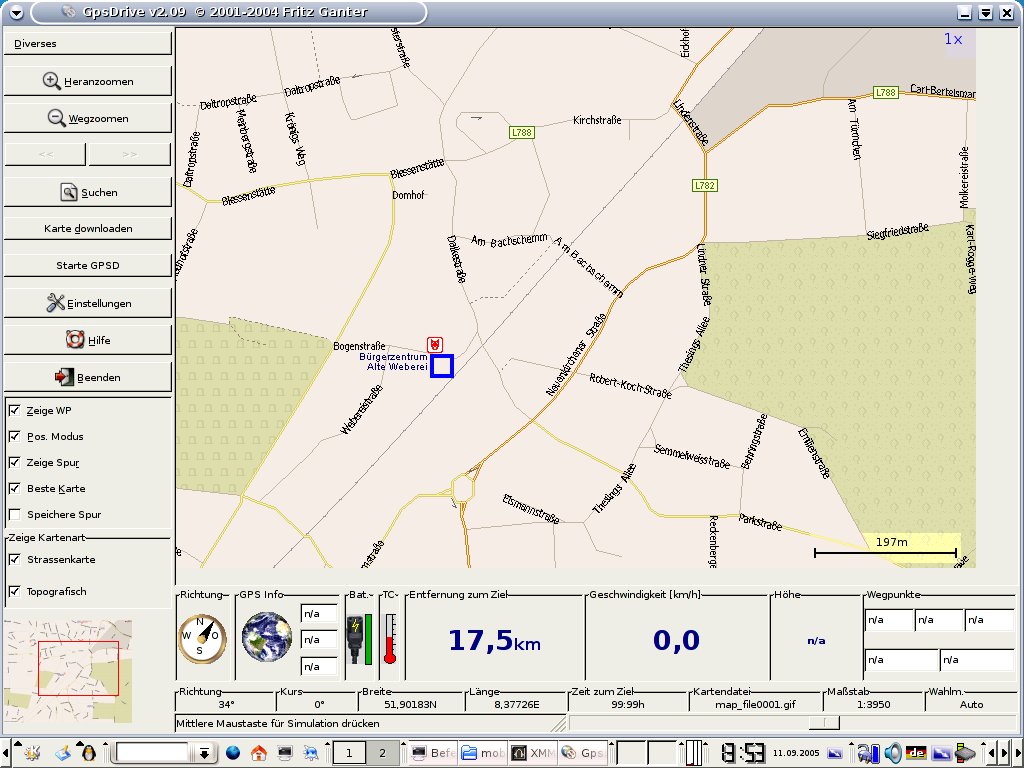Click the exit icon beside Beenden
The image size is (1024, 768).
[x=64, y=377]
